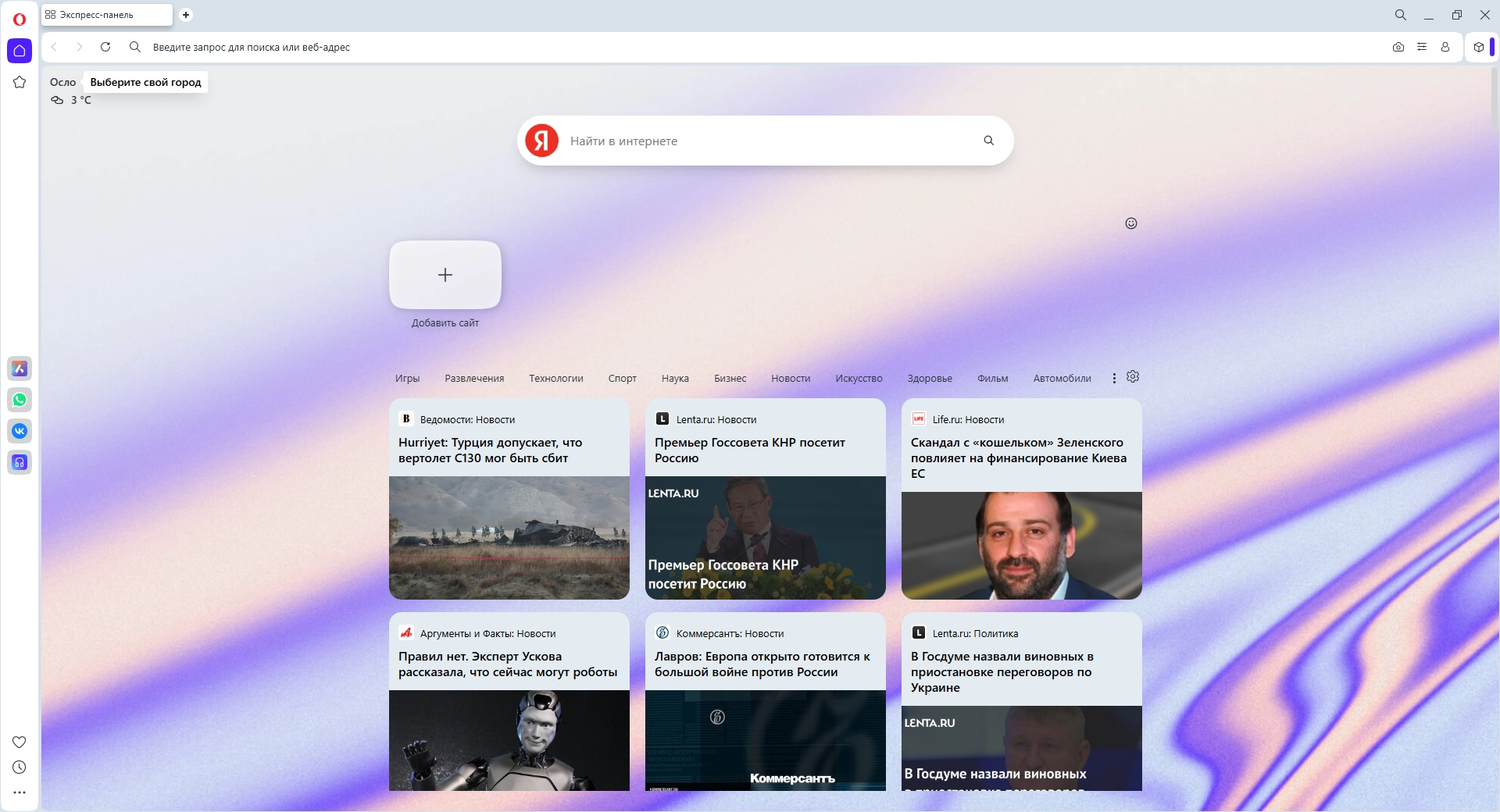
Task: Open the humanoid robot news thumbnail
Action: [x=509, y=740]
